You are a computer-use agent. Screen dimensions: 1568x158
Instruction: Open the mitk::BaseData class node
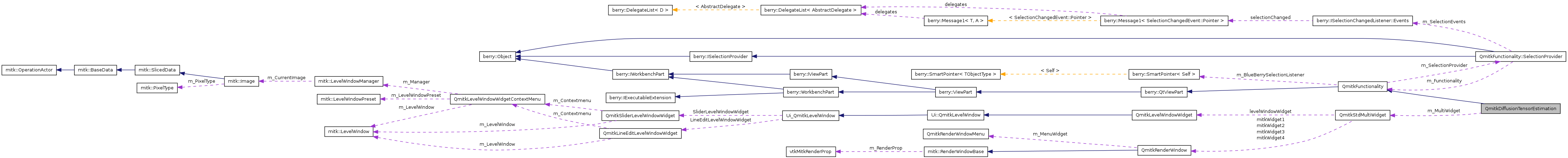point(96,70)
